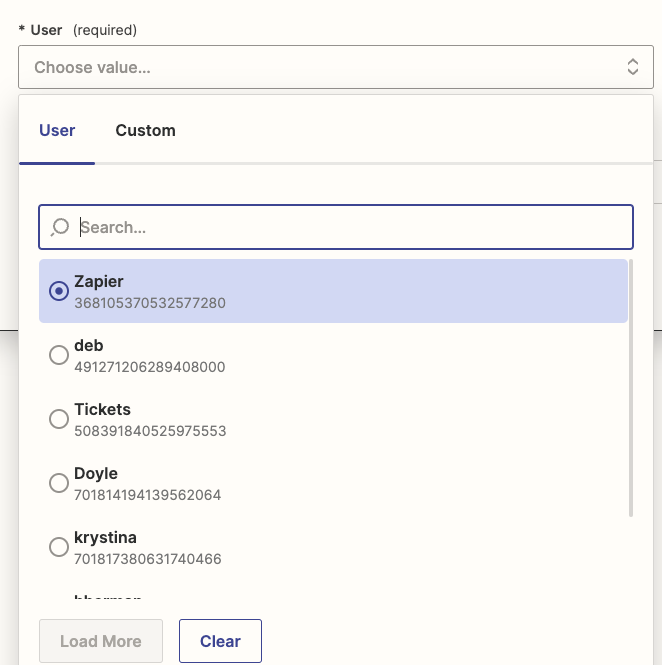Click the krystina user name text
The image size is (662, 665).
(x=105, y=537)
